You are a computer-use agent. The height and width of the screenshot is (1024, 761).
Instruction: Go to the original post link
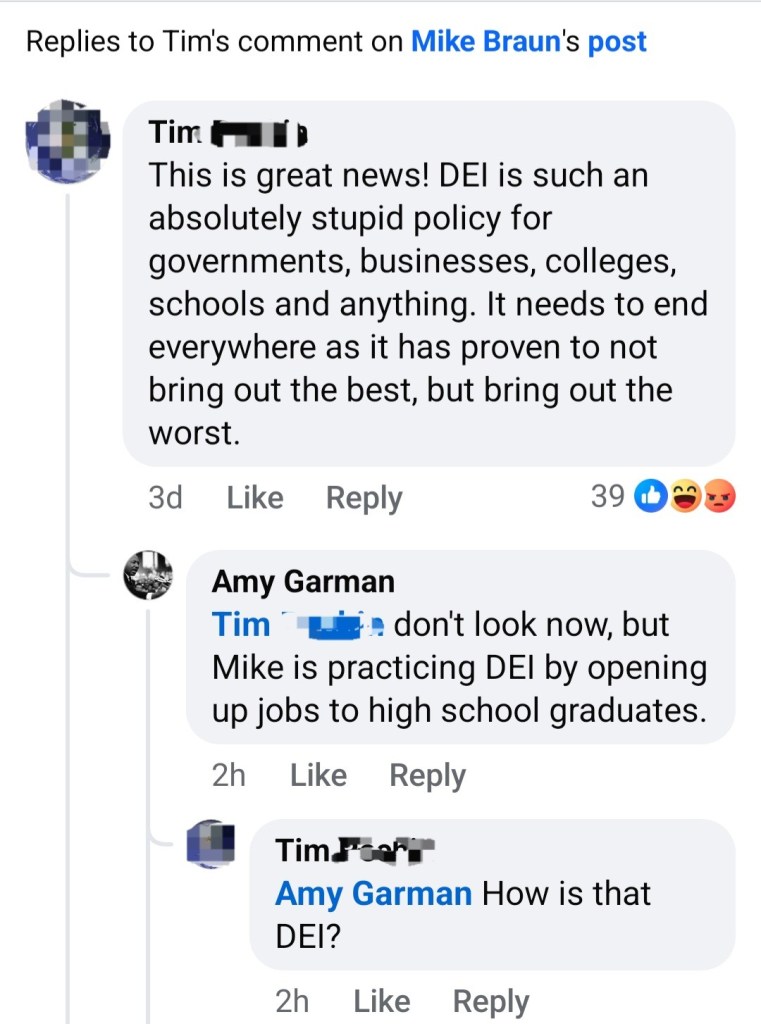point(617,42)
